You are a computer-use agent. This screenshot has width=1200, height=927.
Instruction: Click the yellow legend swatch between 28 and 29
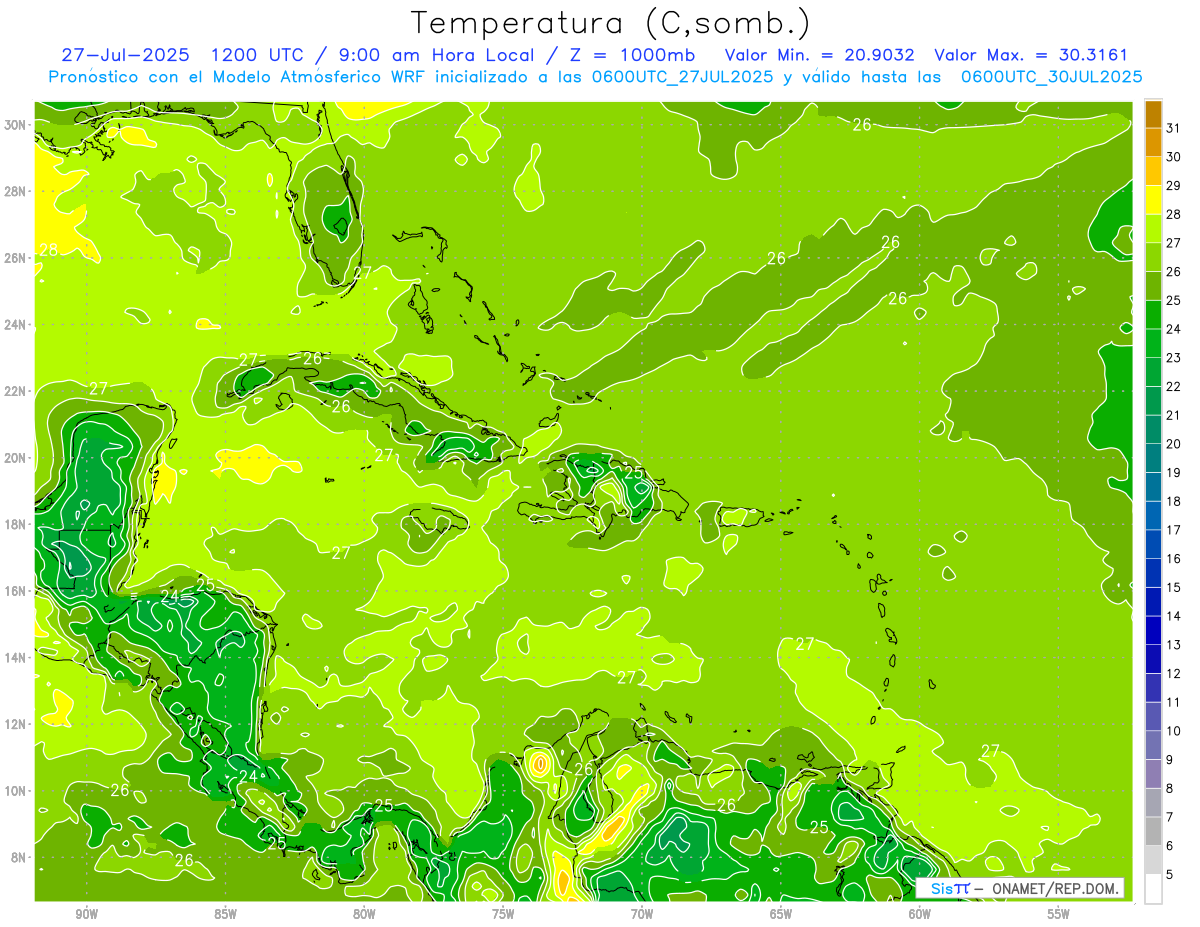(1153, 200)
